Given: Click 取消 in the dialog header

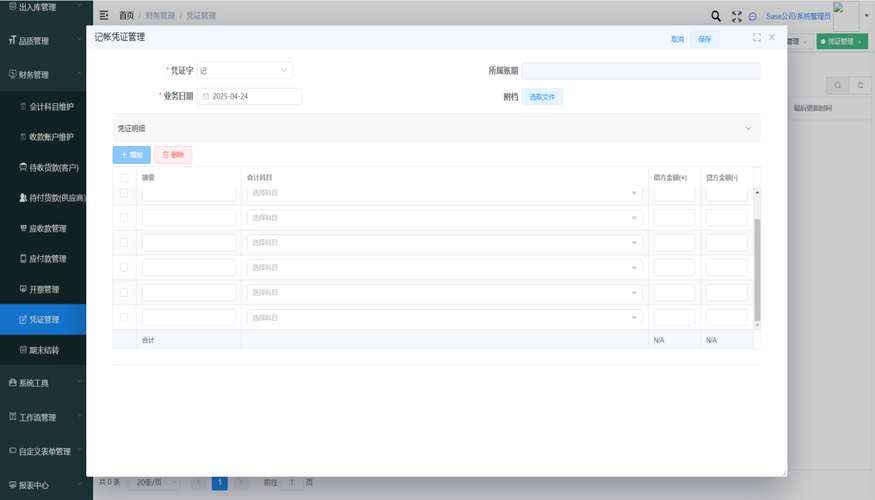Looking at the screenshot, I should point(677,39).
